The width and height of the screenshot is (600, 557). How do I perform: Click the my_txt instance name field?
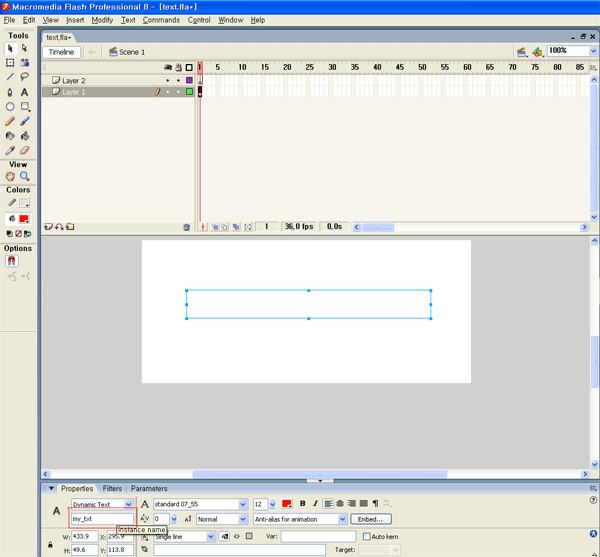[x=102, y=519]
